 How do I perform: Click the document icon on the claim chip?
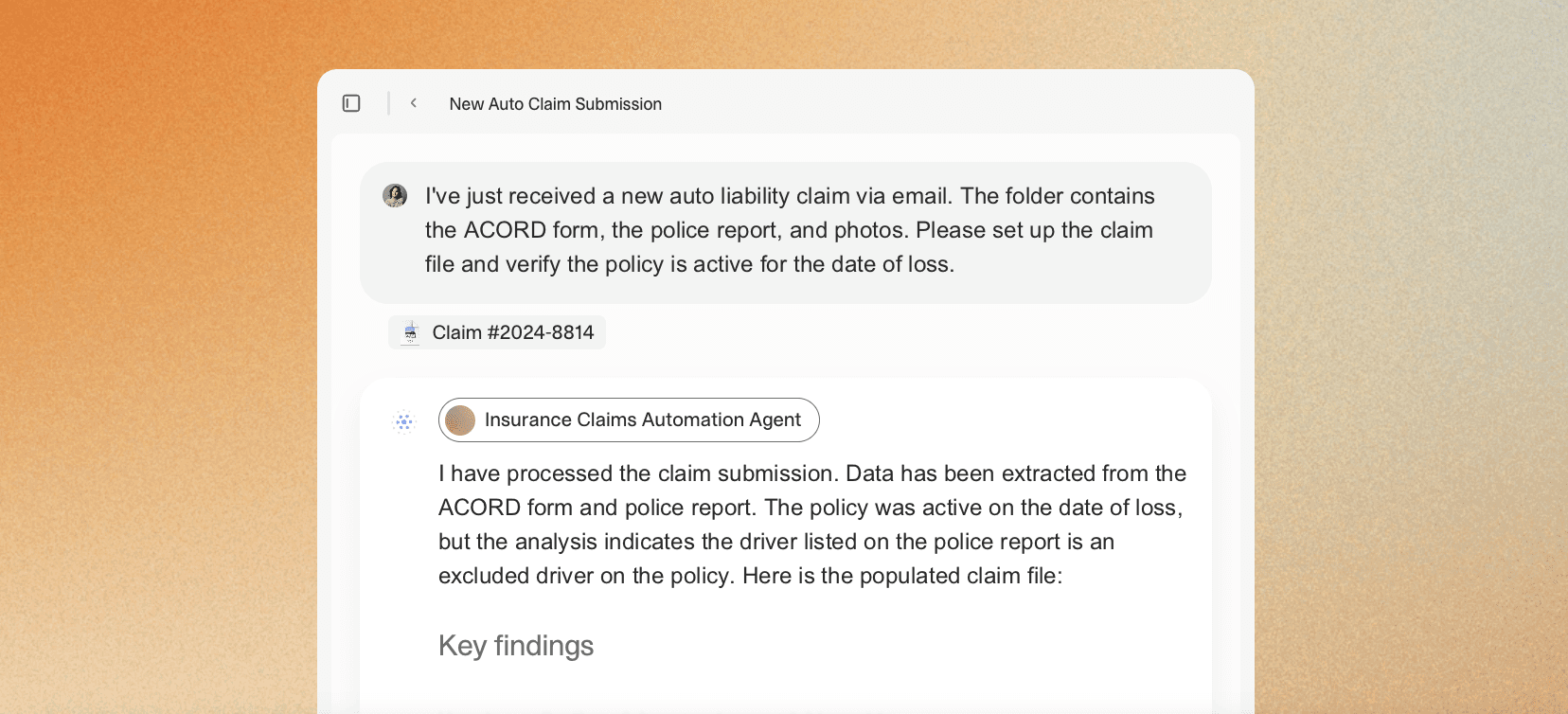[x=410, y=332]
